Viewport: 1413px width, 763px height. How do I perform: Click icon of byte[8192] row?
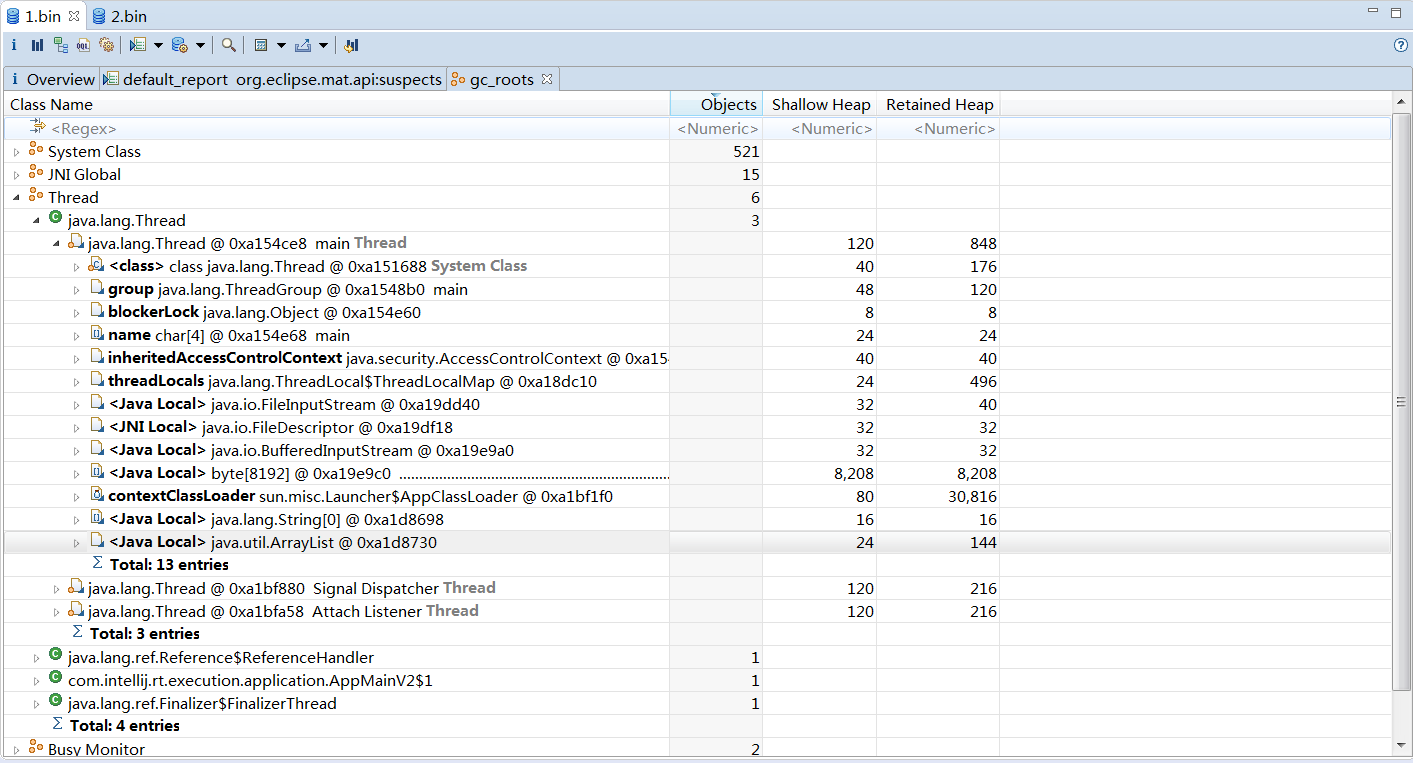97,472
